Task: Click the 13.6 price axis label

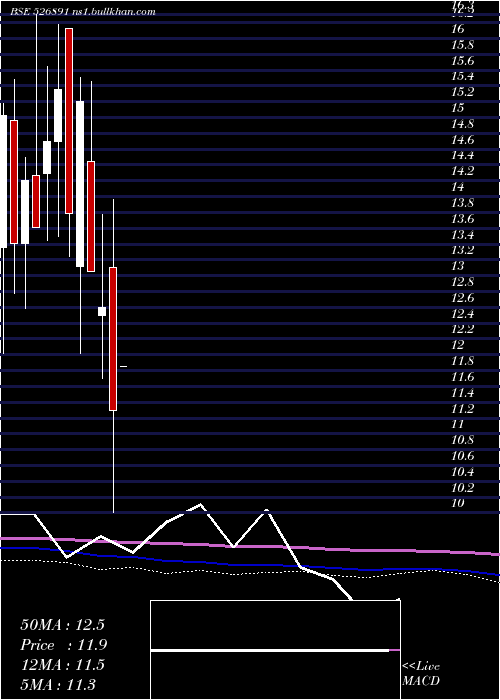Action: point(462,219)
